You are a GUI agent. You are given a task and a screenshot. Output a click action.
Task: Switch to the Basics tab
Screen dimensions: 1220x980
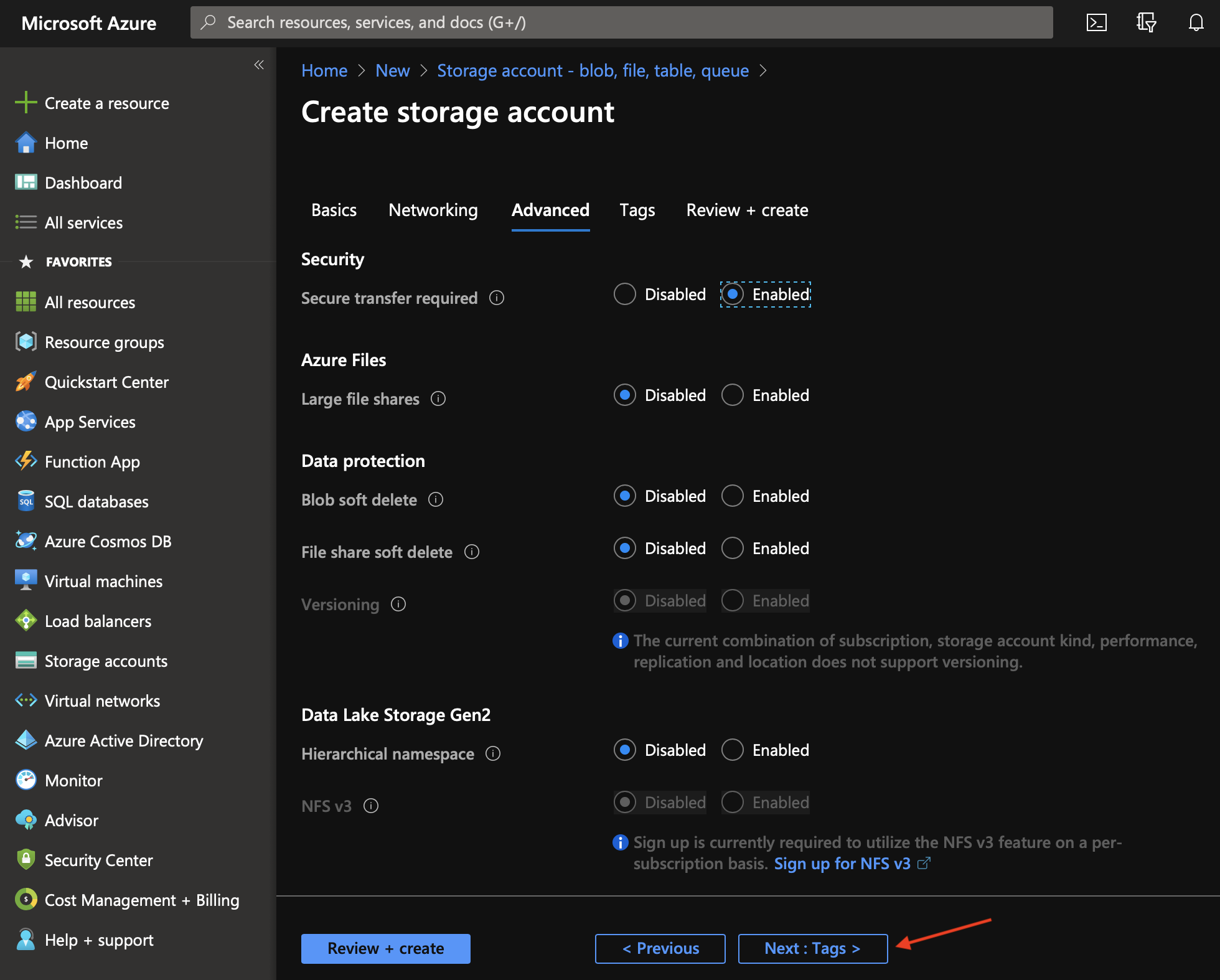point(334,210)
